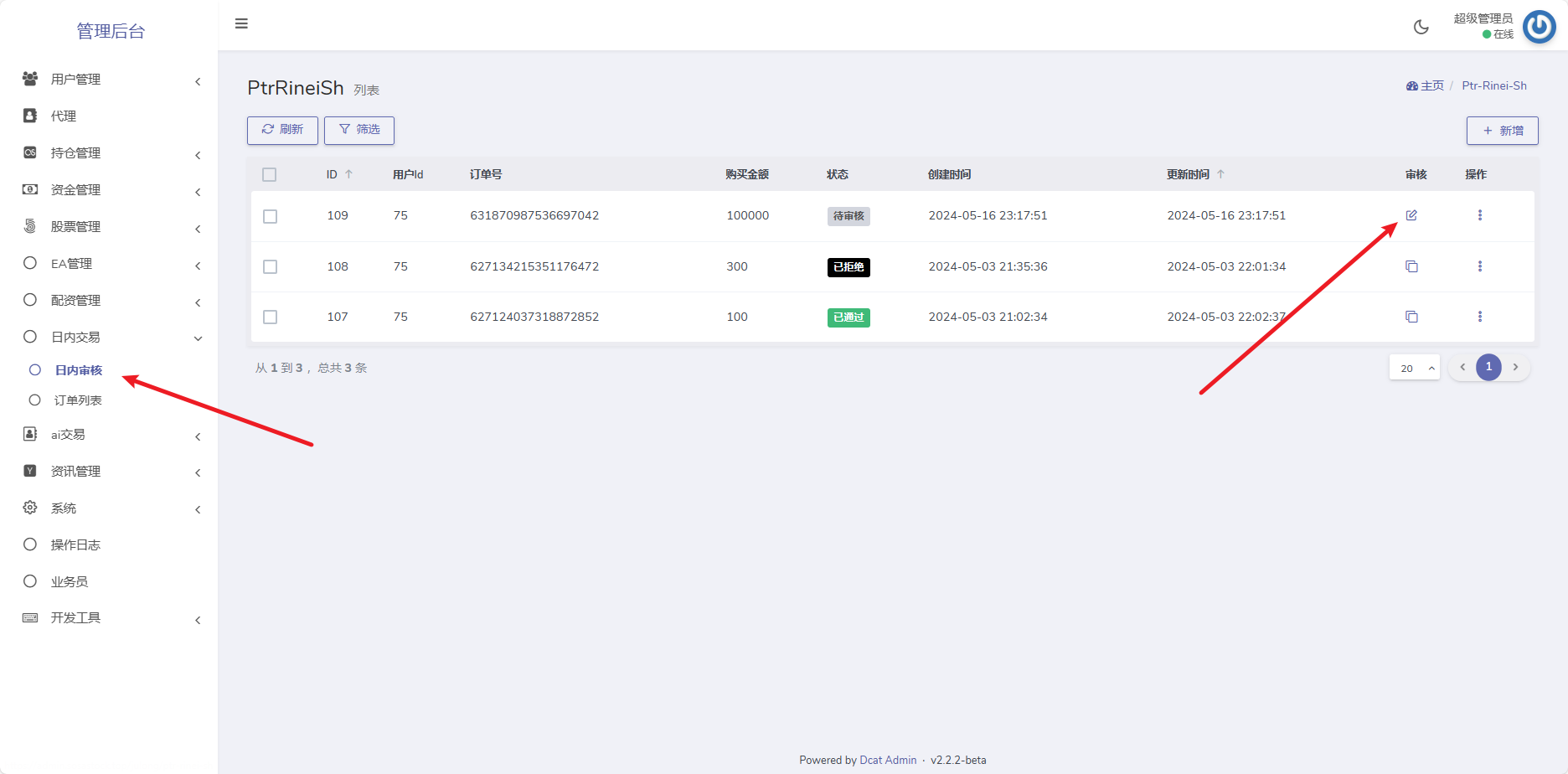Open three-dot actions menu for row 107
The width and height of the screenshot is (1568, 774).
click(1479, 317)
